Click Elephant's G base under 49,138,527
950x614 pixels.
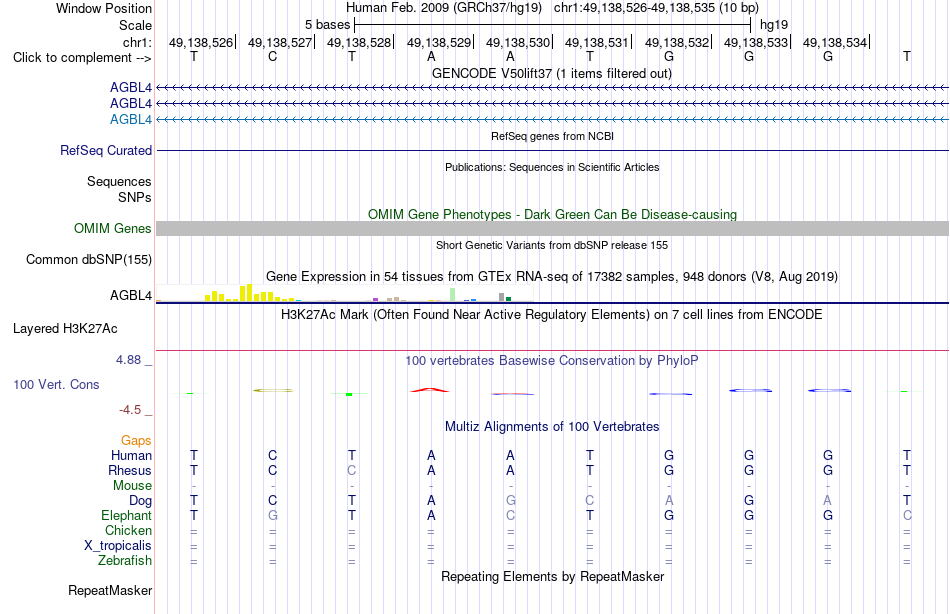pos(273,515)
